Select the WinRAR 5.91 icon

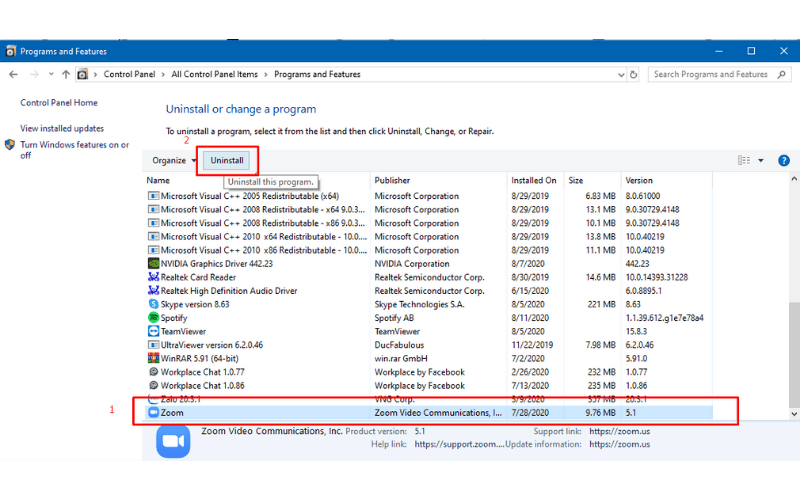[x=153, y=358]
